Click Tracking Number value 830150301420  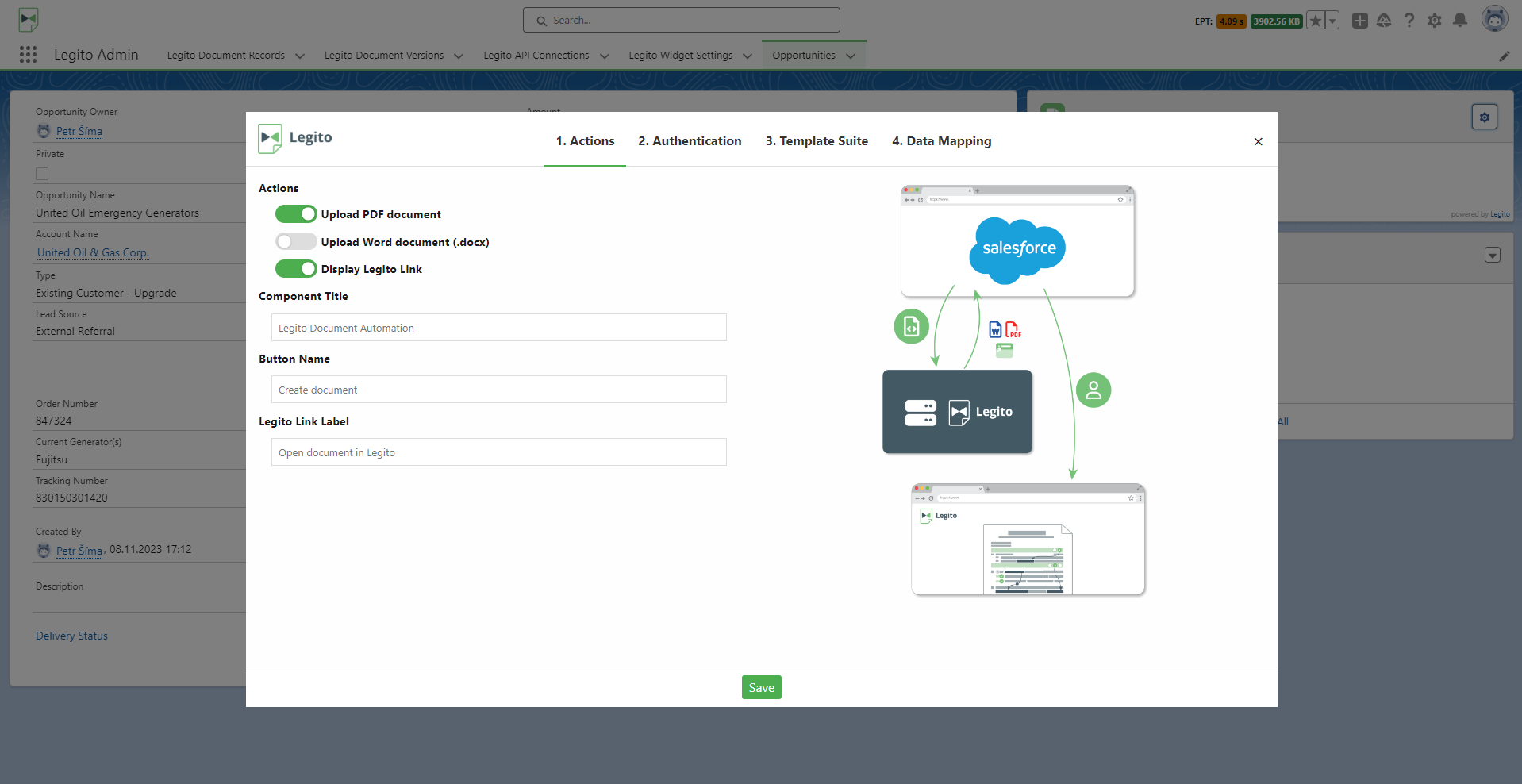pos(71,498)
